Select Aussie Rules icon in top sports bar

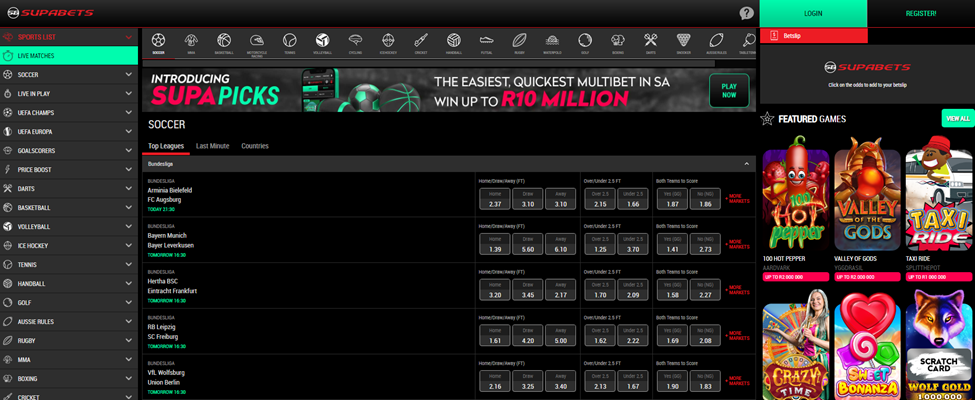click(716, 40)
